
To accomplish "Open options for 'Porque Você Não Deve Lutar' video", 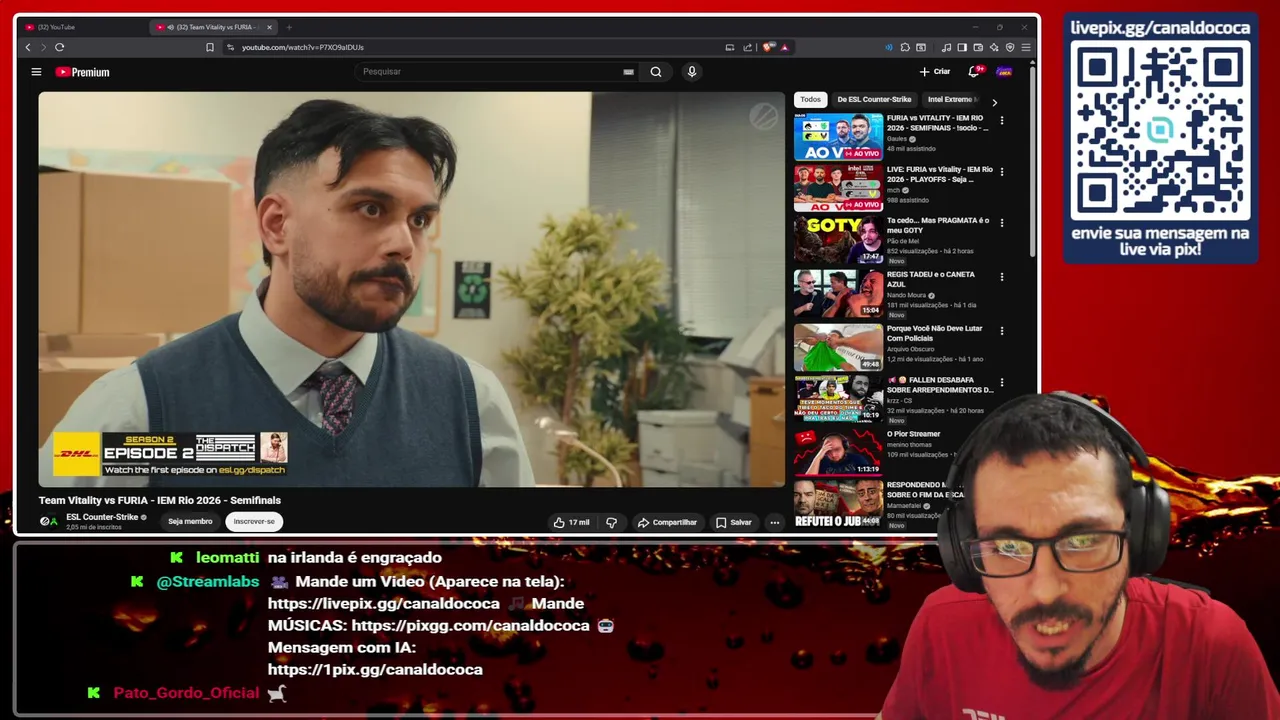I will 1002,331.
